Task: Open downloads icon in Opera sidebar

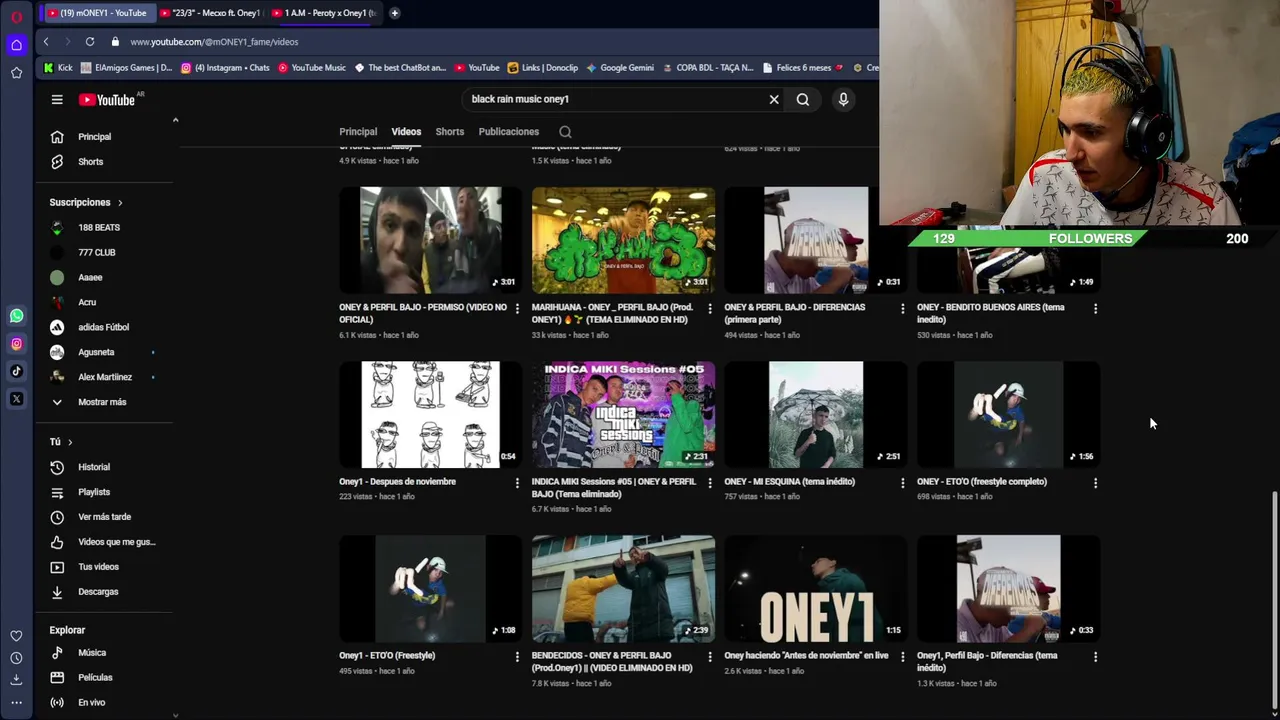Action: (x=17, y=680)
